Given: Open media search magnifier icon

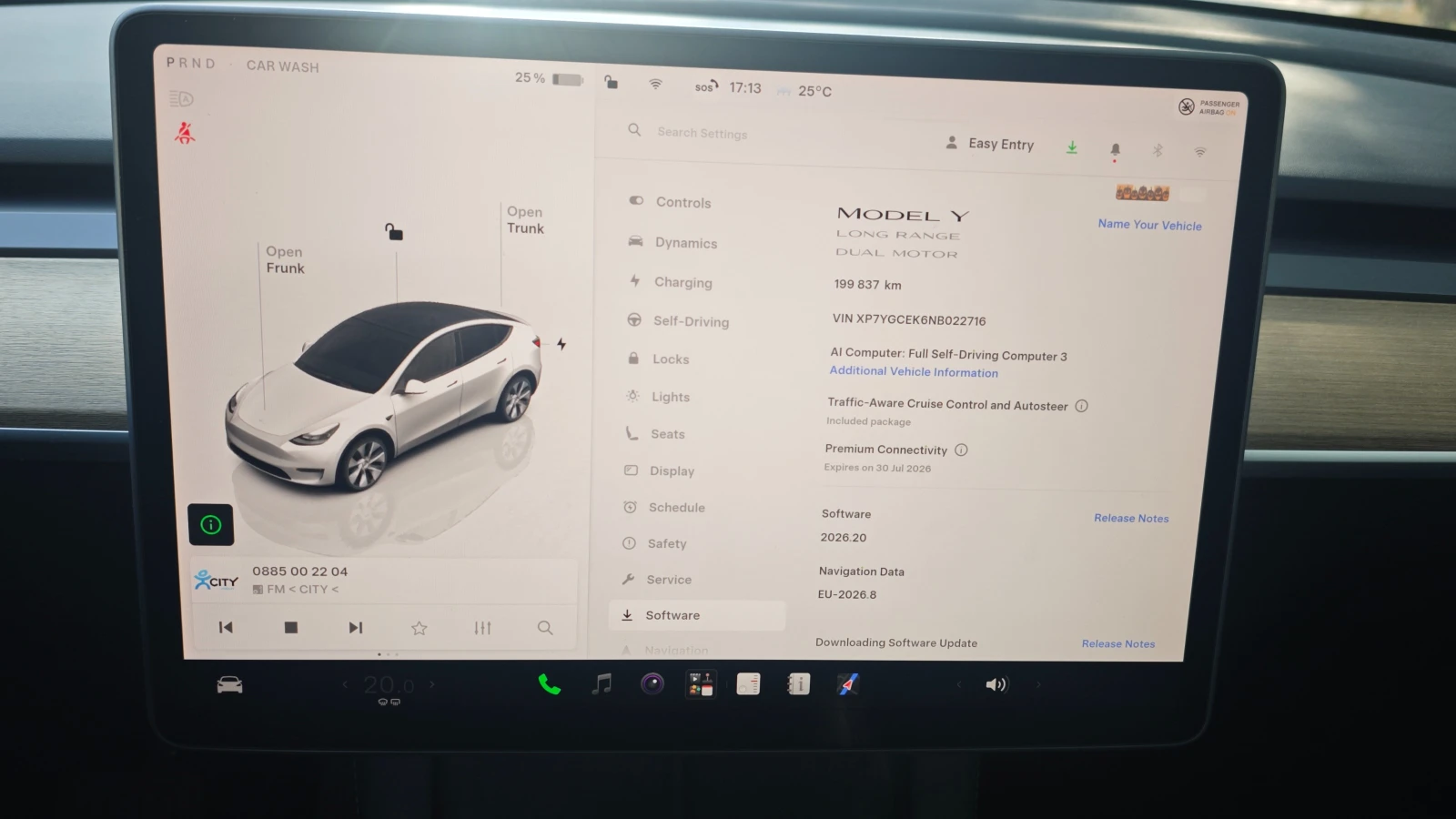Looking at the screenshot, I should [x=545, y=628].
